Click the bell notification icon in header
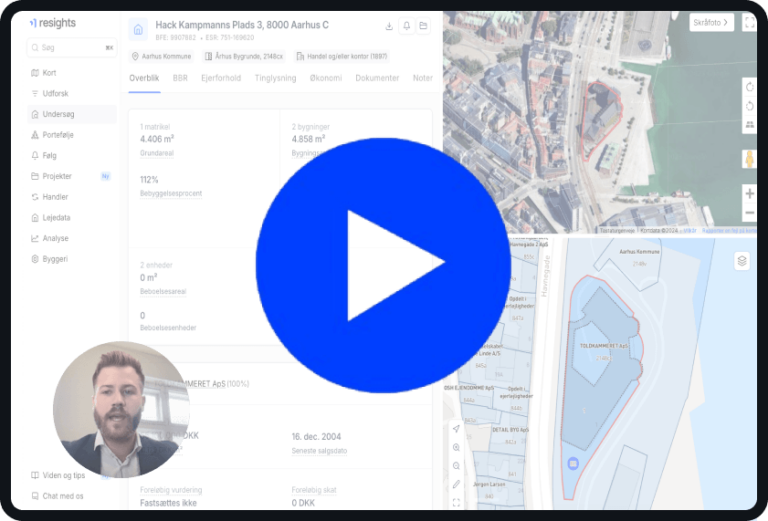The height and width of the screenshot is (521, 768). click(406, 26)
